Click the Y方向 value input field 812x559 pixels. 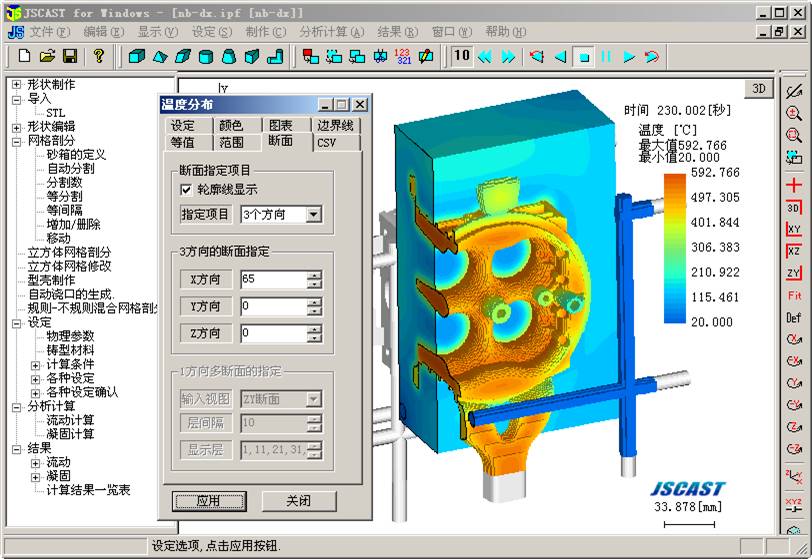pos(273,306)
